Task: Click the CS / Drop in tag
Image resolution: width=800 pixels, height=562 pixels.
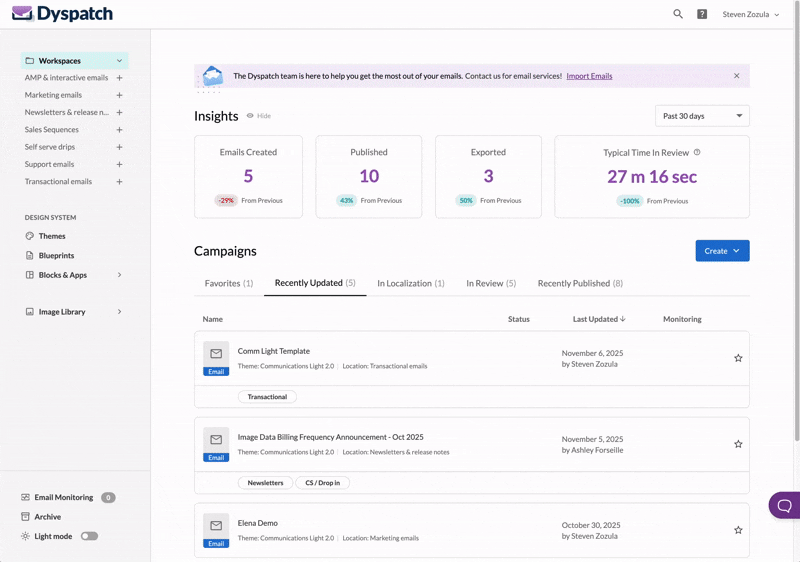Action: (x=322, y=483)
